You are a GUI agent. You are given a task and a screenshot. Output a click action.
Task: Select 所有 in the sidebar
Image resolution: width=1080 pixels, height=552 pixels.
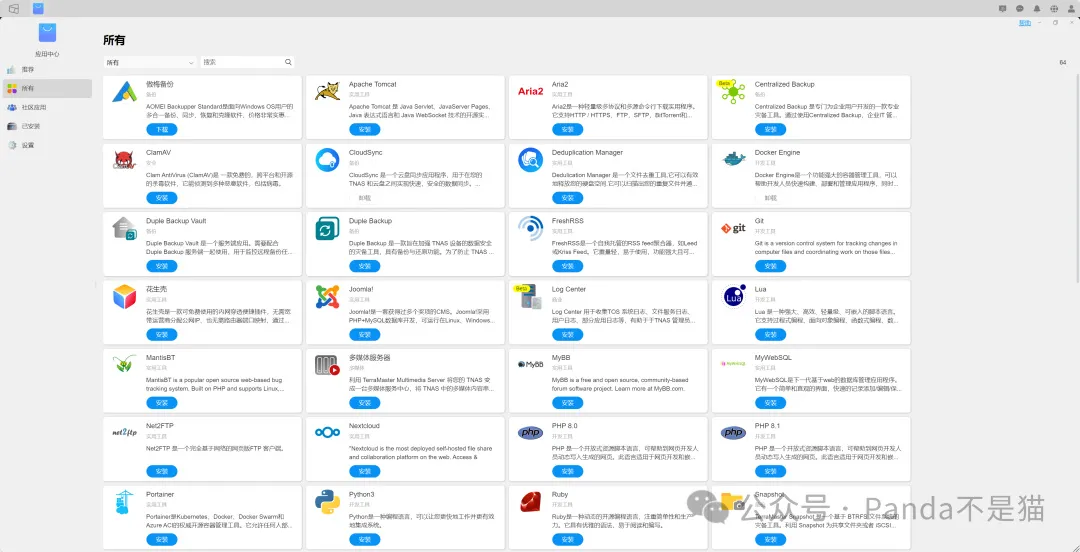click(x=47, y=88)
